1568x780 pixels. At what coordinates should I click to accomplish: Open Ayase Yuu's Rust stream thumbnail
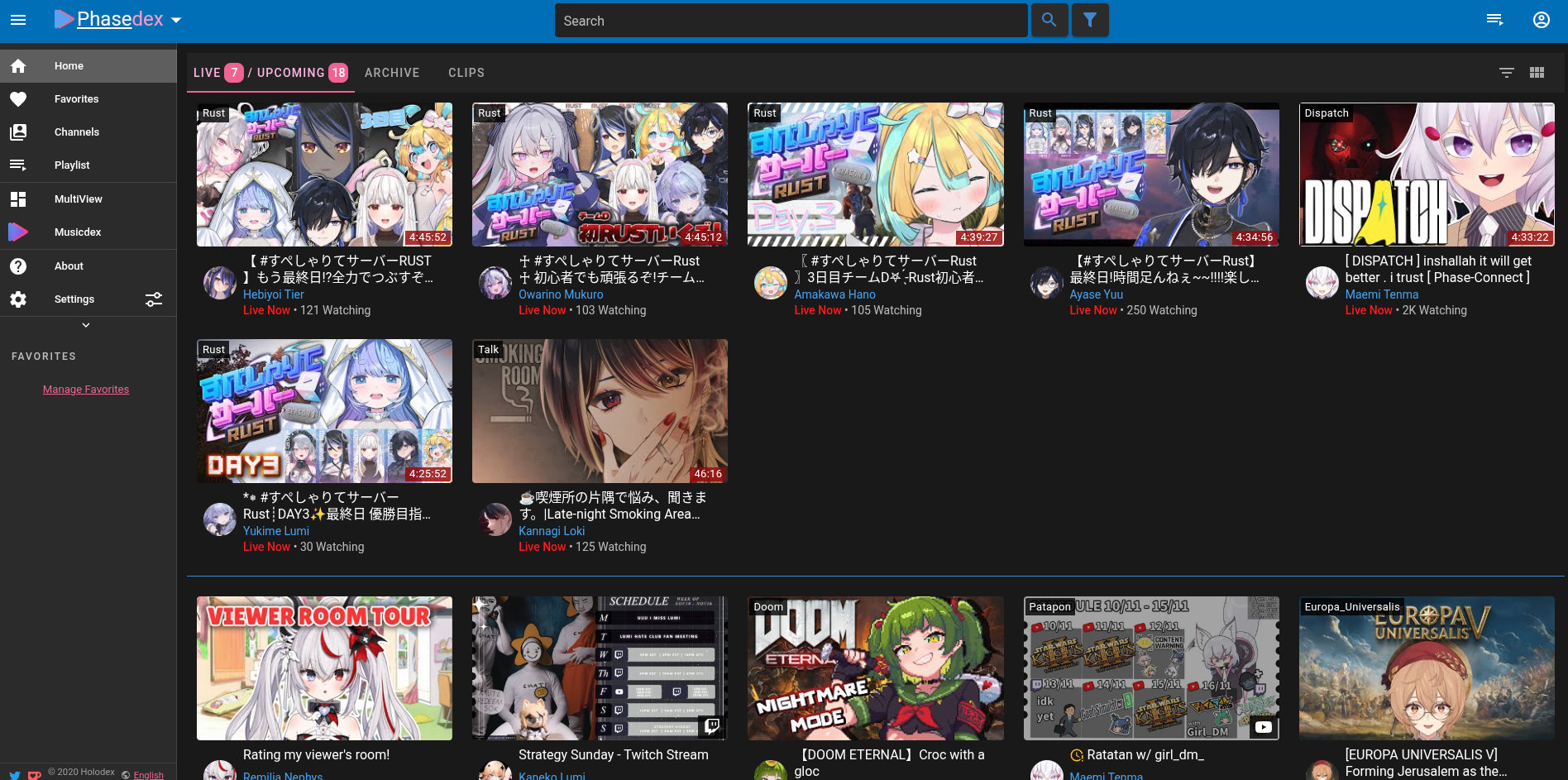tap(1151, 175)
